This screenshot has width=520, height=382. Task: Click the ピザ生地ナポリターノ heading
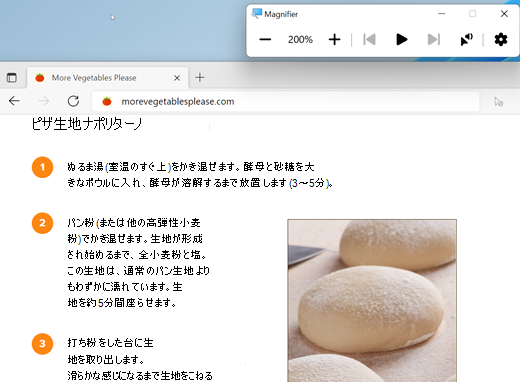point(87,124)
